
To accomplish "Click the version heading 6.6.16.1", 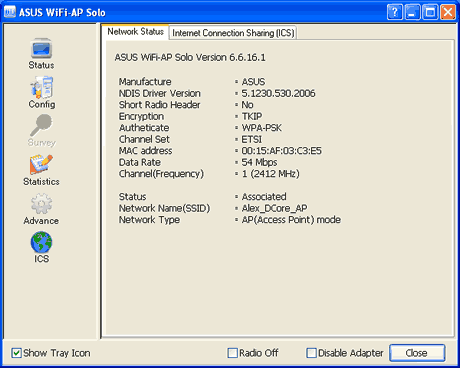I will click(x=247, y=57).
